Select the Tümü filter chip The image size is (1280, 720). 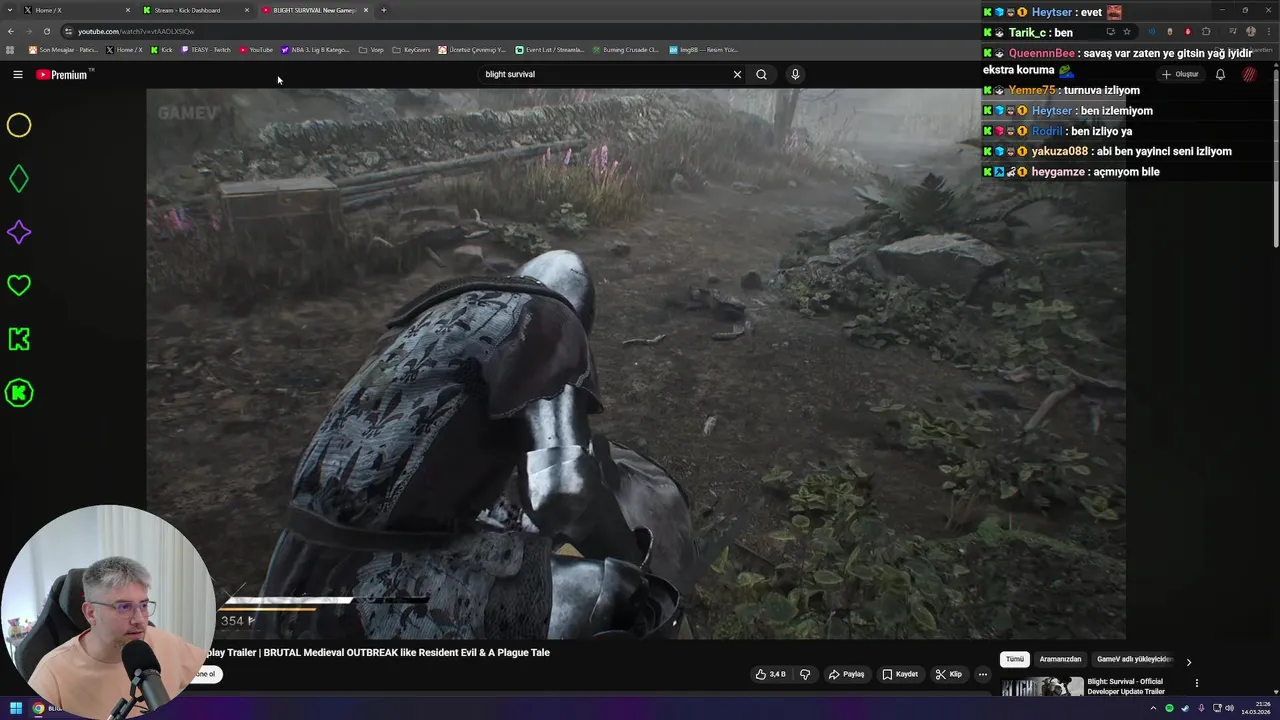pyautogui.click(x=1015, y=659)
